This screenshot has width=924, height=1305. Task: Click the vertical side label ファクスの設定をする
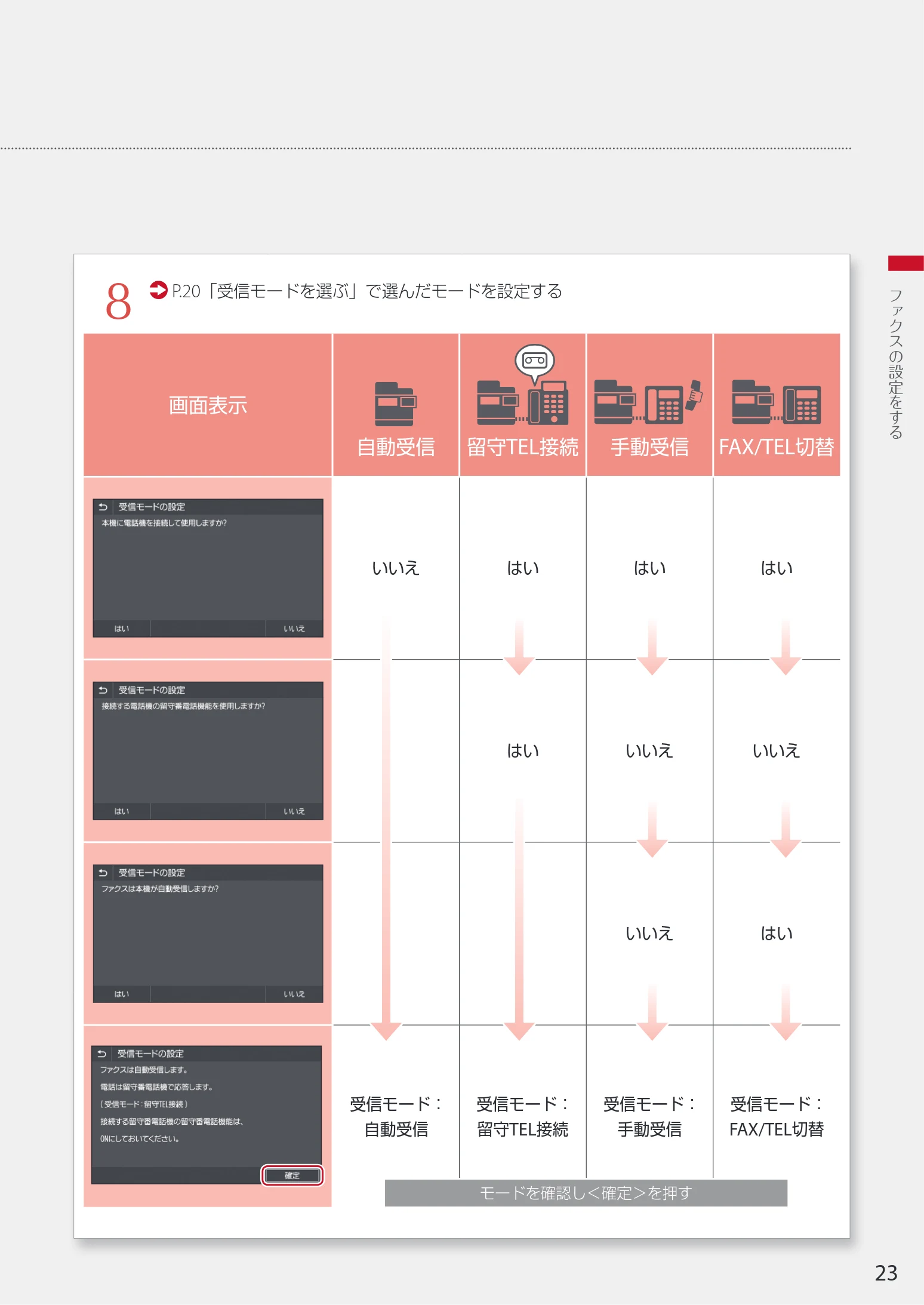pyautogui.click(x=896, y=364)
